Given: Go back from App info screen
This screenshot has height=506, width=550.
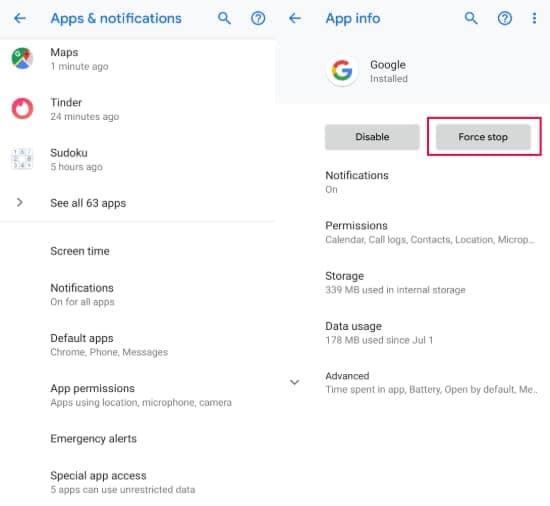Looking at the screenshot, I should tap(295, 18).
